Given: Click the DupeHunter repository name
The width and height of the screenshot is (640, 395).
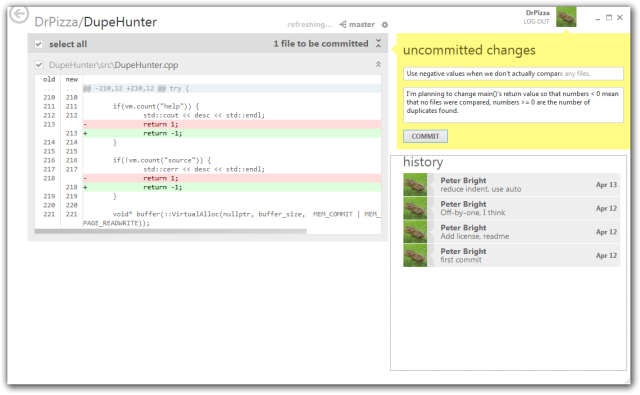Looking at the screenshot, I should [x=120, y=22].
